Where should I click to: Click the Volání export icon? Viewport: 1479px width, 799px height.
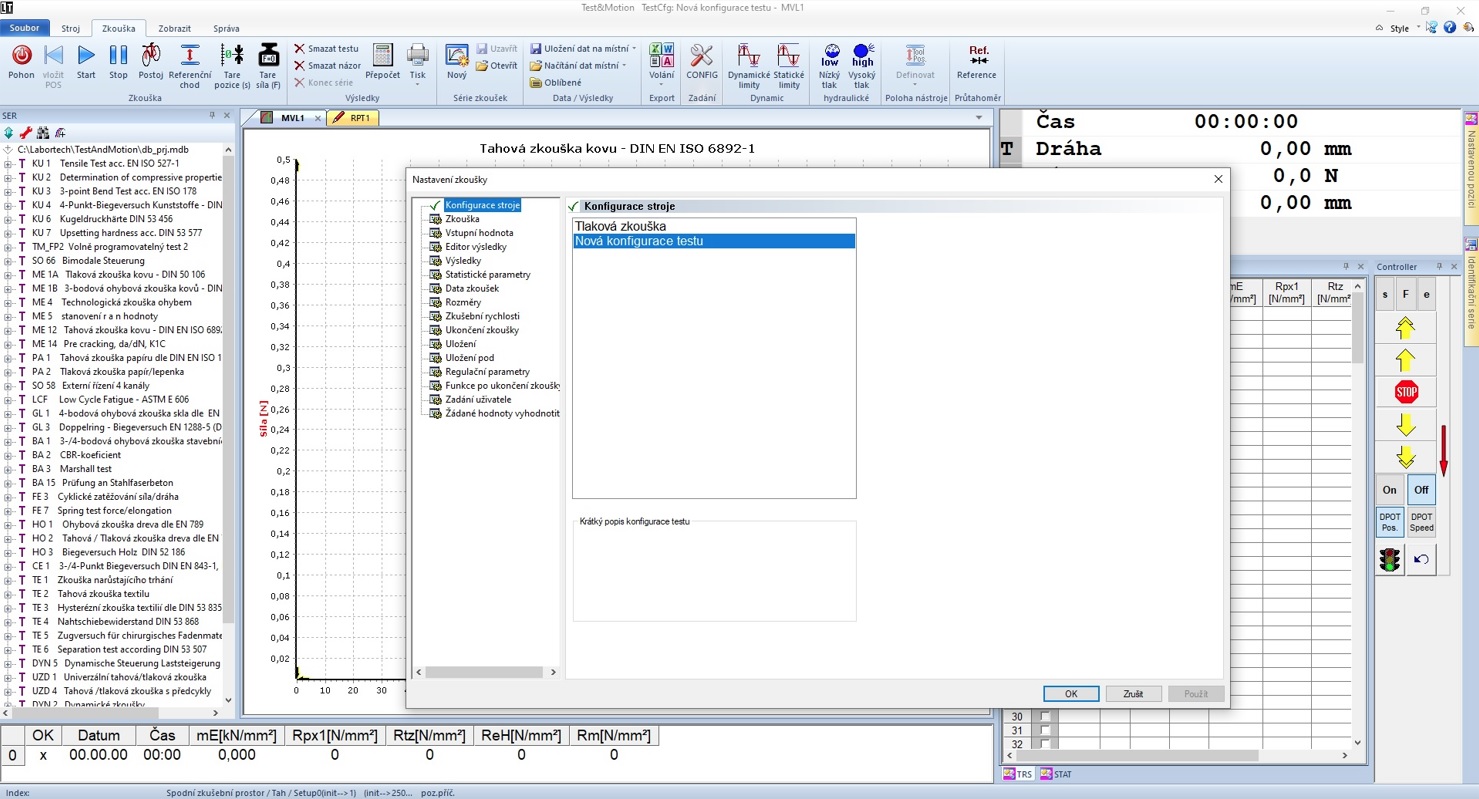point(662,56)
